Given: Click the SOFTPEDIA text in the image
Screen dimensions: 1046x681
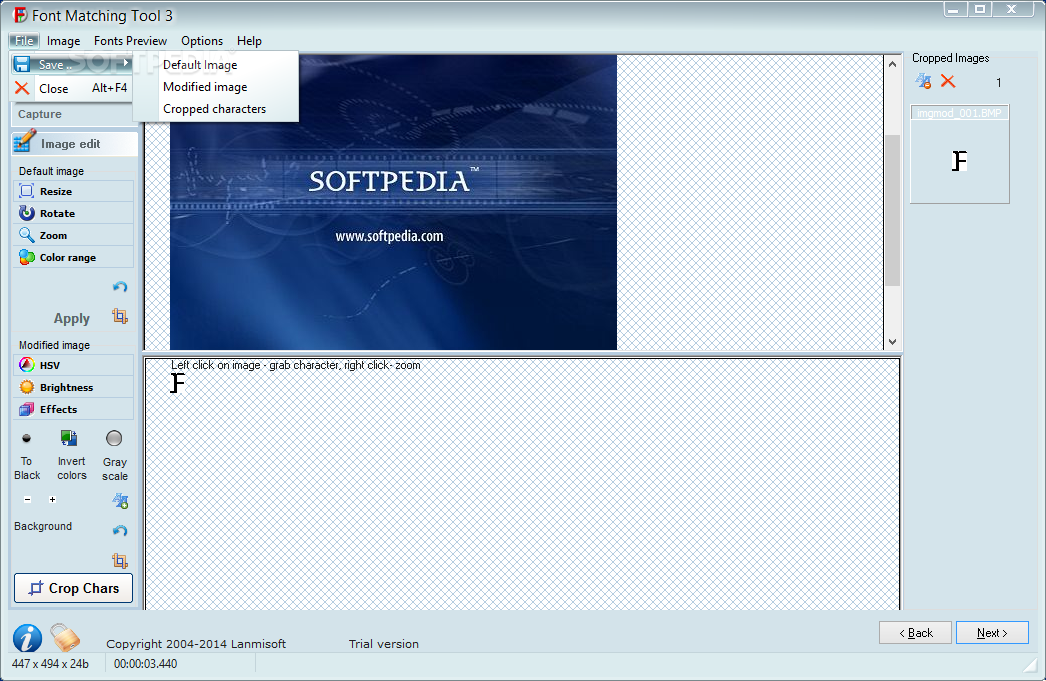Looking at the screenshot, I should 390,181.
